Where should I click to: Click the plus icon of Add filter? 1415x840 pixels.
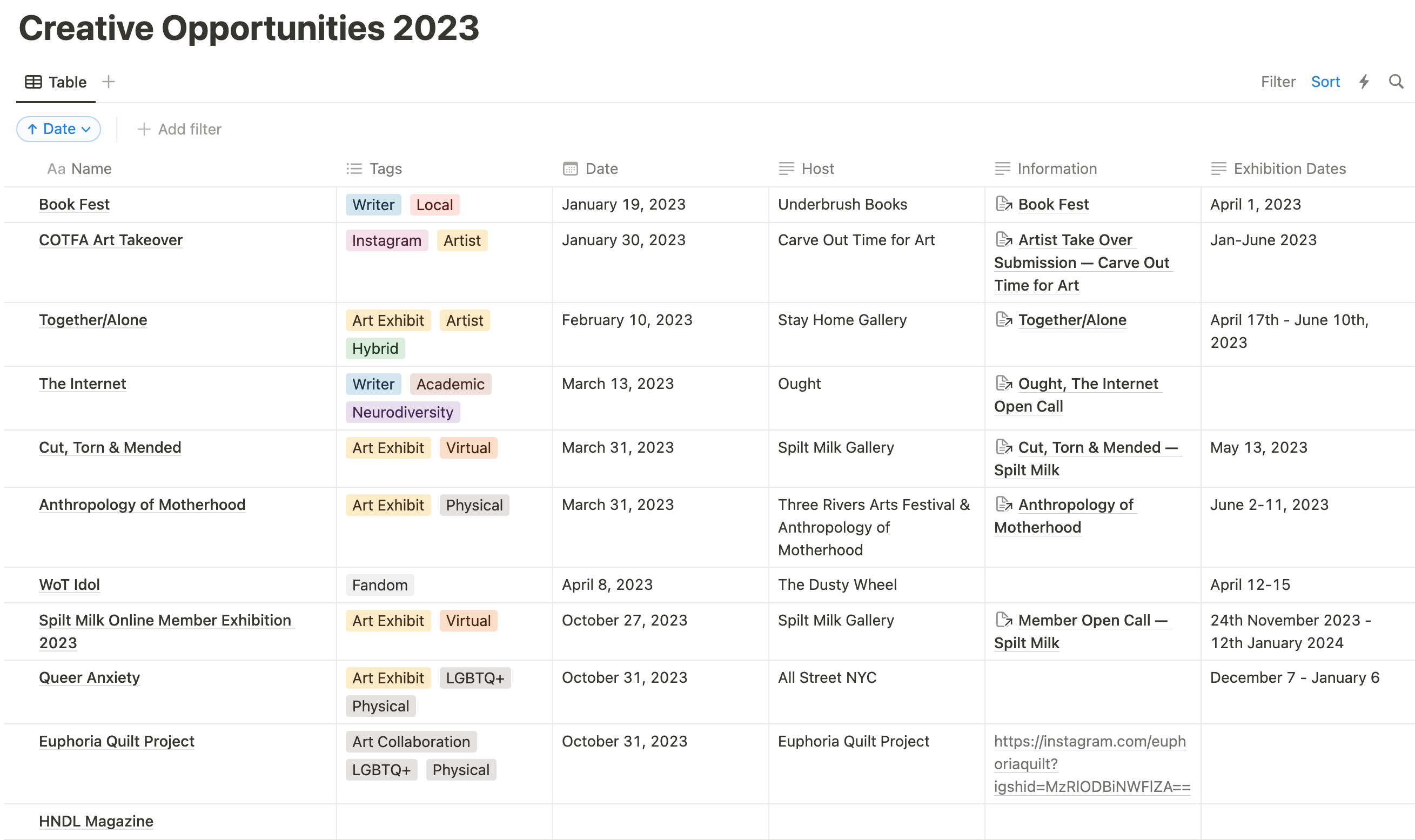pos(144,129)
